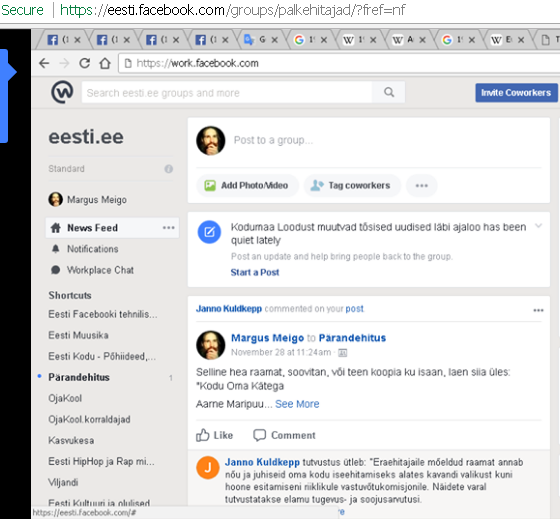Click the browser forward arrow
The width and height of the screenshot is (560, 519).
click(x=64, y=63)
